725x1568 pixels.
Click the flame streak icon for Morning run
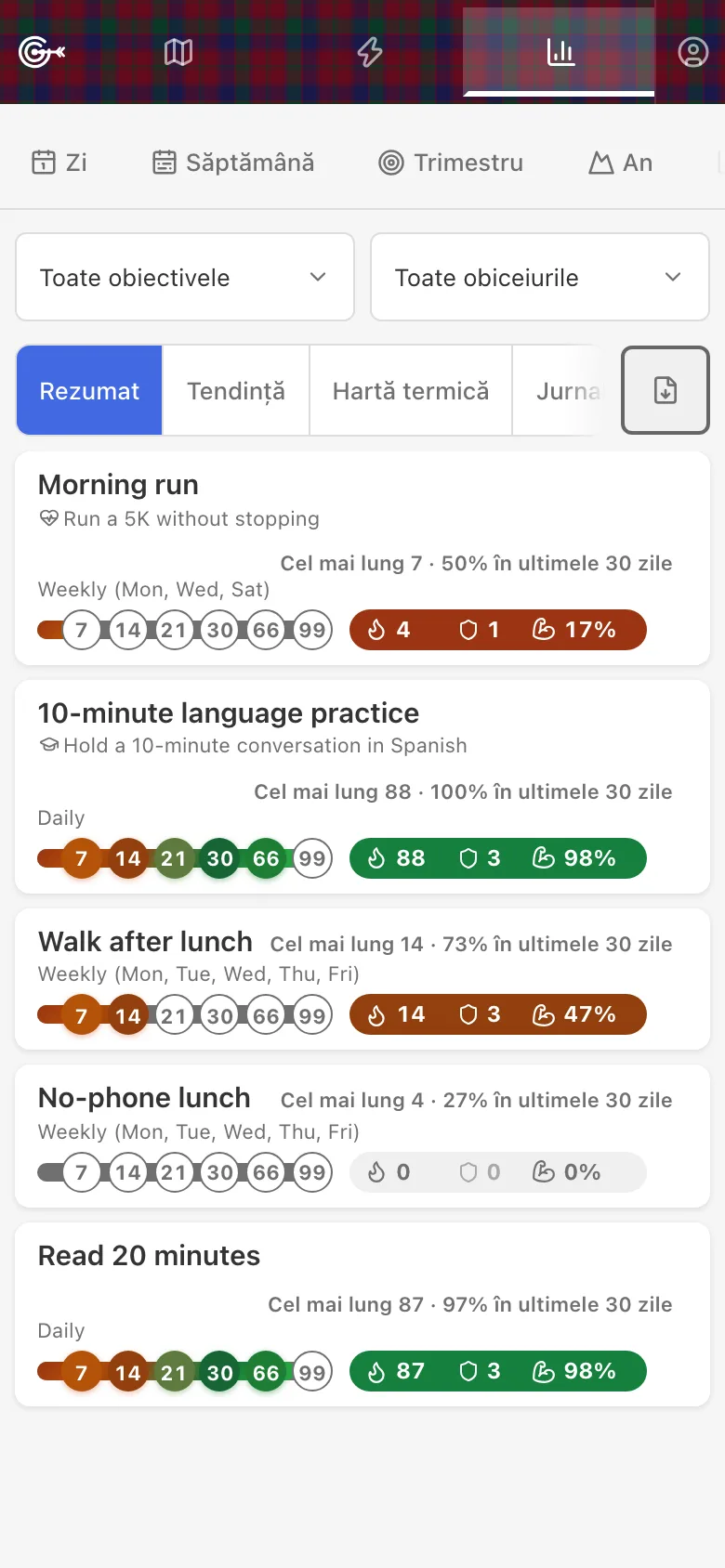[x=376, y=630]
